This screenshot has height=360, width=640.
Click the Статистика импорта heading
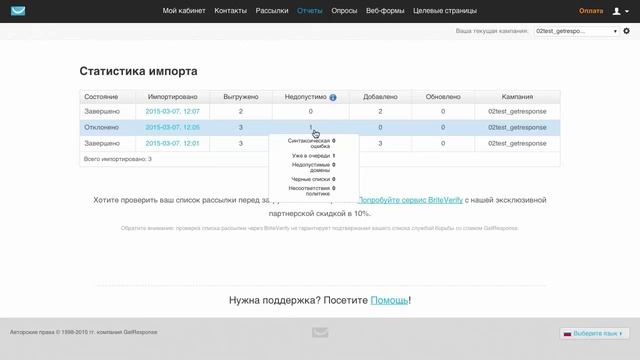click(x=138, y=71)
